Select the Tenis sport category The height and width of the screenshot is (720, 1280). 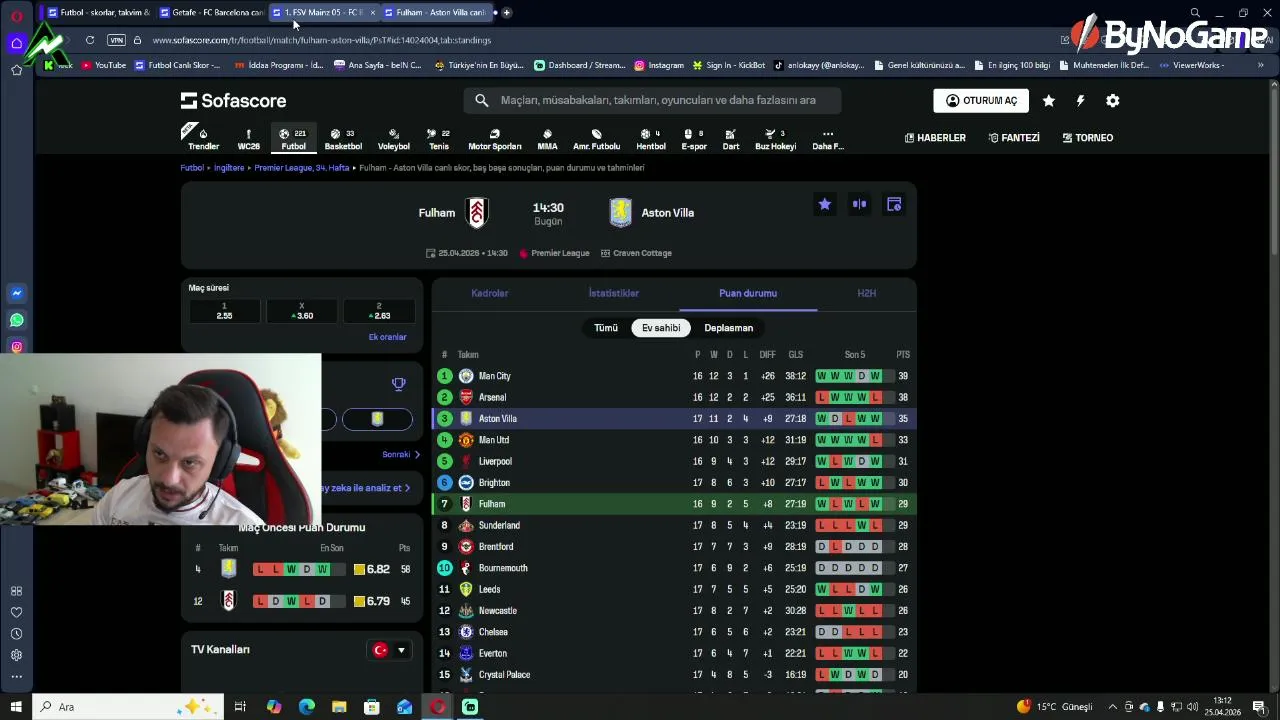439,139
